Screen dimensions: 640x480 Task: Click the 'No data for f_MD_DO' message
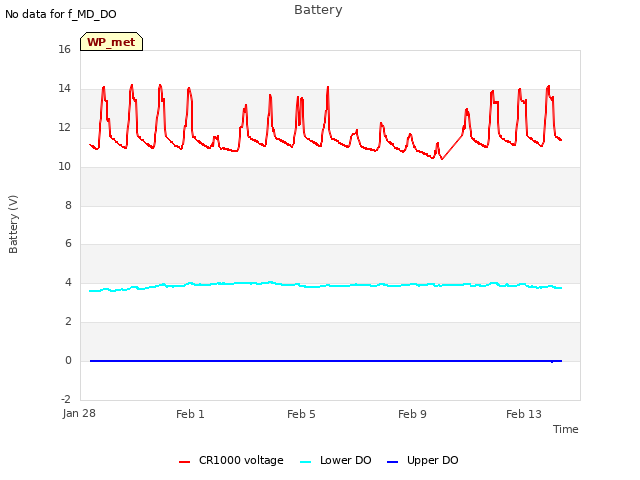pyautogui.click(x=61, y=14)
